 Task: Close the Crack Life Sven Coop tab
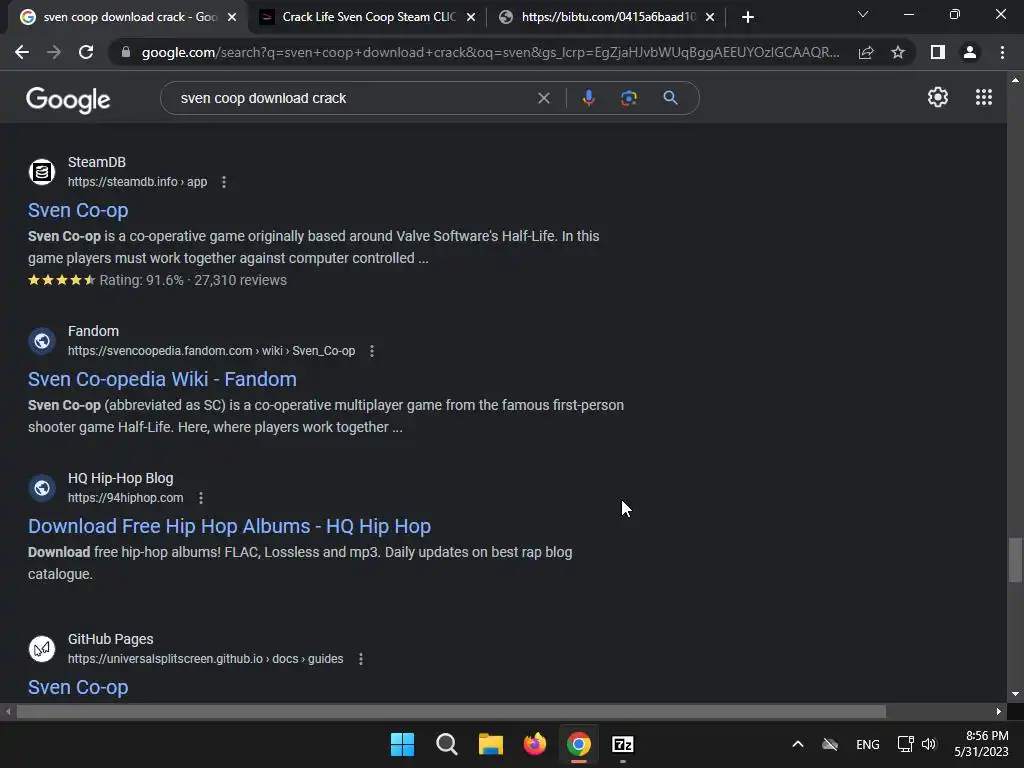click(471, 17)
